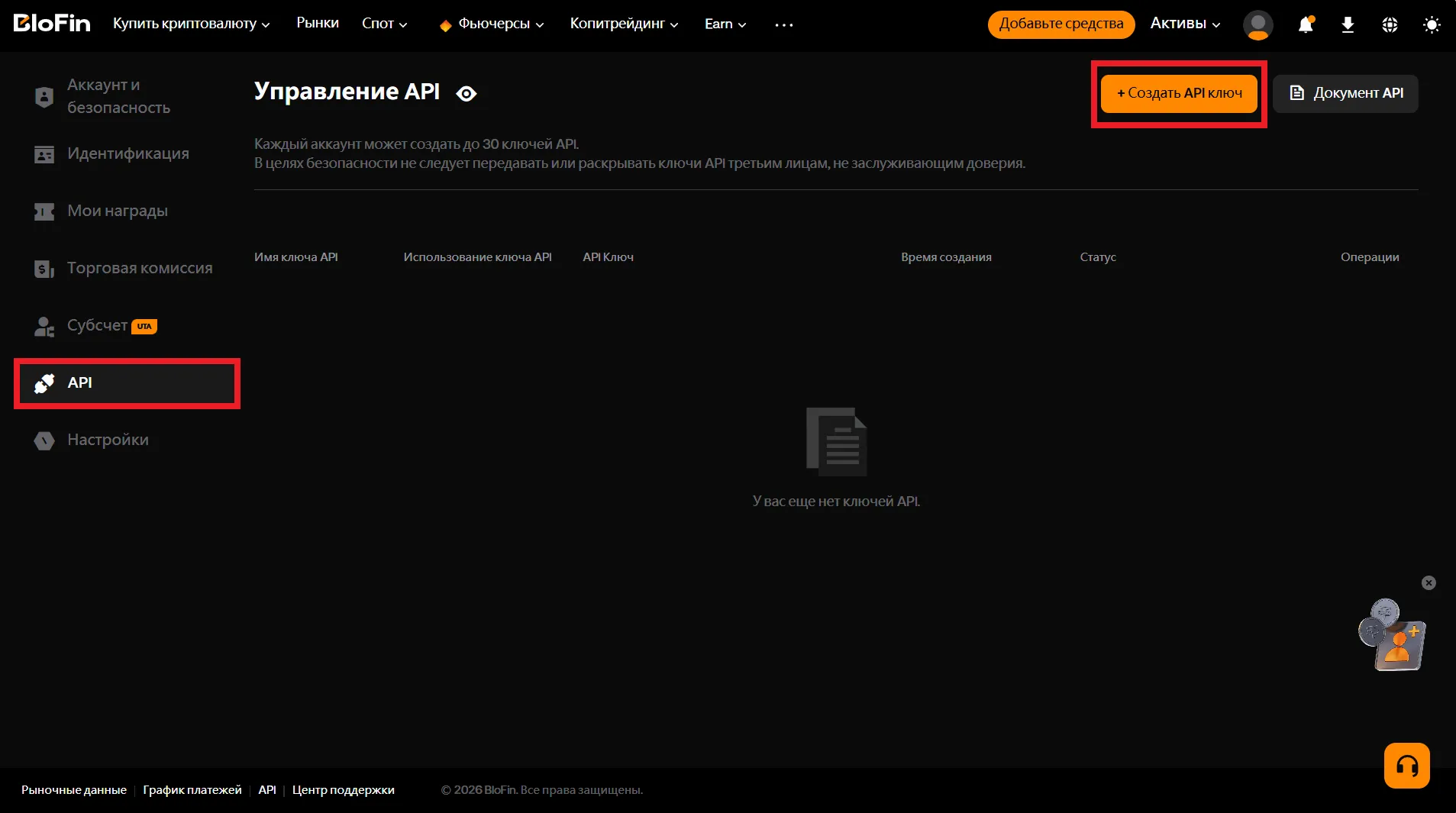
Task: Click the Идентификация ID card icon
Action: click(x=44, y=154)
